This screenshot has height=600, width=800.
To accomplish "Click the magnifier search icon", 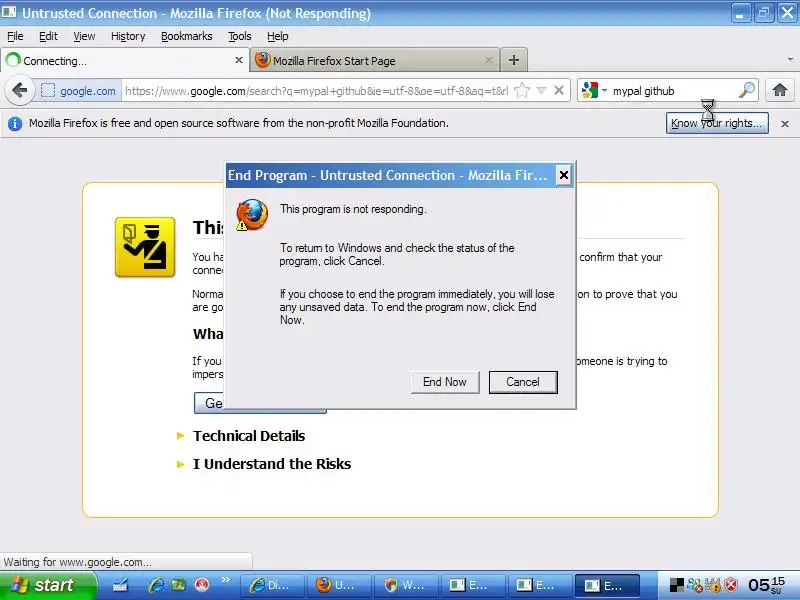I will coord(746,91).
